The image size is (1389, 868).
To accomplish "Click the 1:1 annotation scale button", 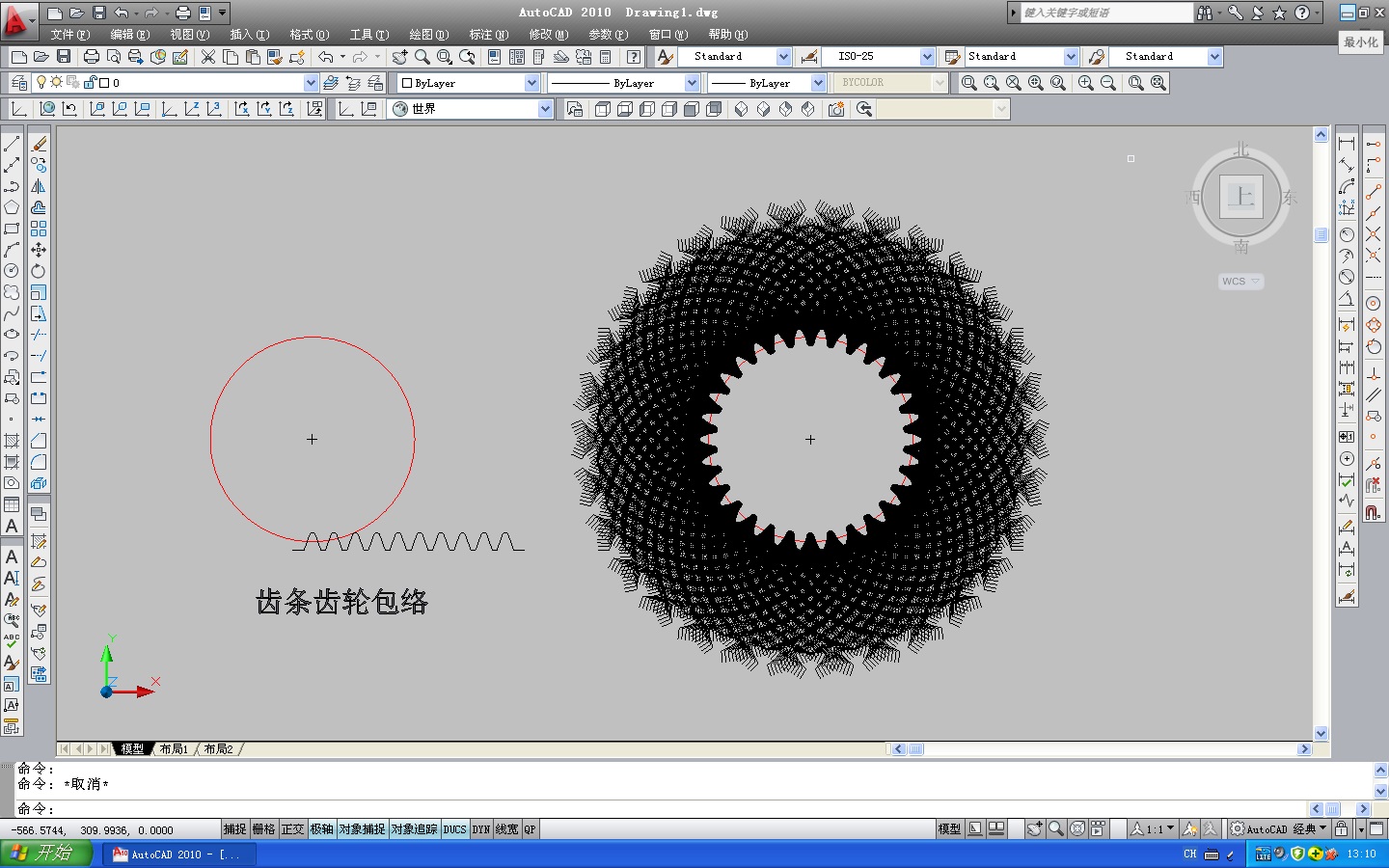I will tap(1153, 829).
